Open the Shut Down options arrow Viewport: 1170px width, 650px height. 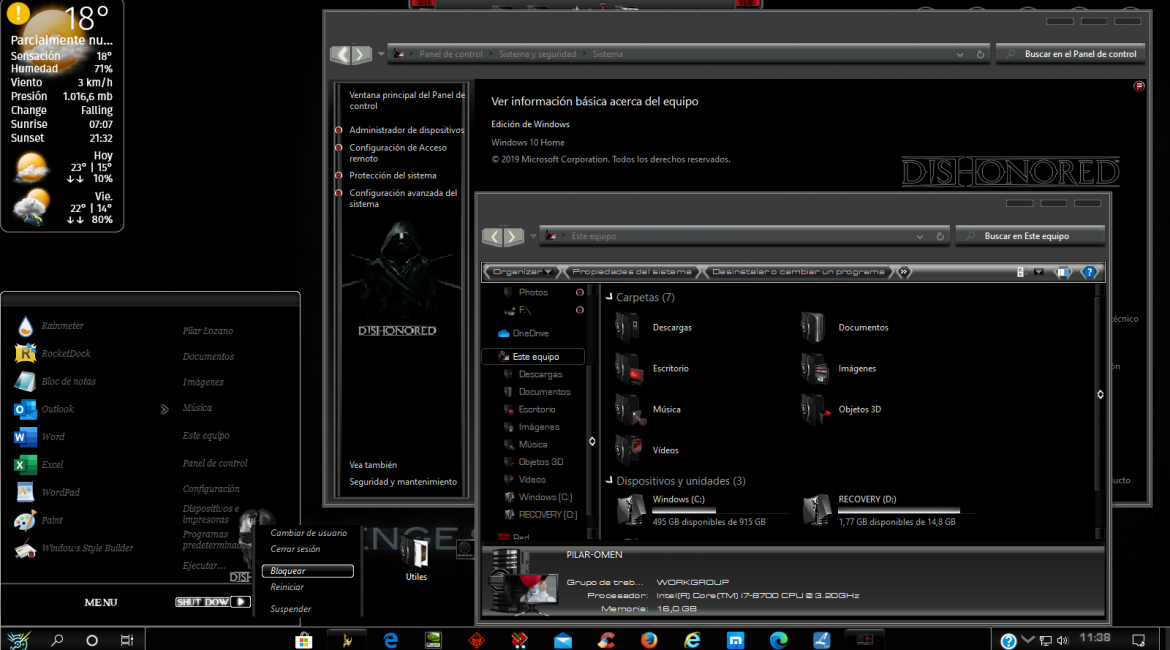(x=240, y=602)
